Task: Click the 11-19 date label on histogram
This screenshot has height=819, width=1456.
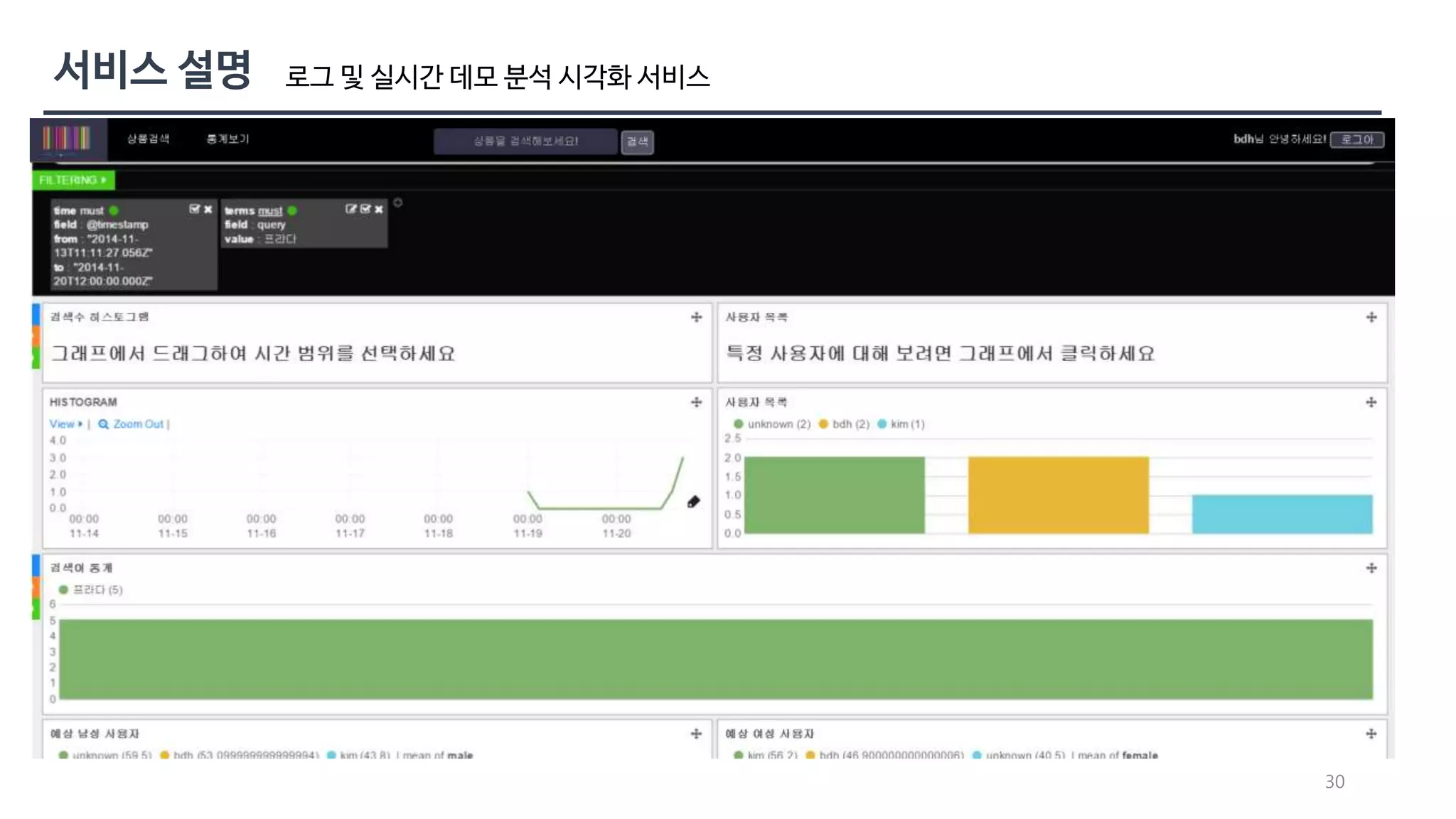Action: [528, 533]
